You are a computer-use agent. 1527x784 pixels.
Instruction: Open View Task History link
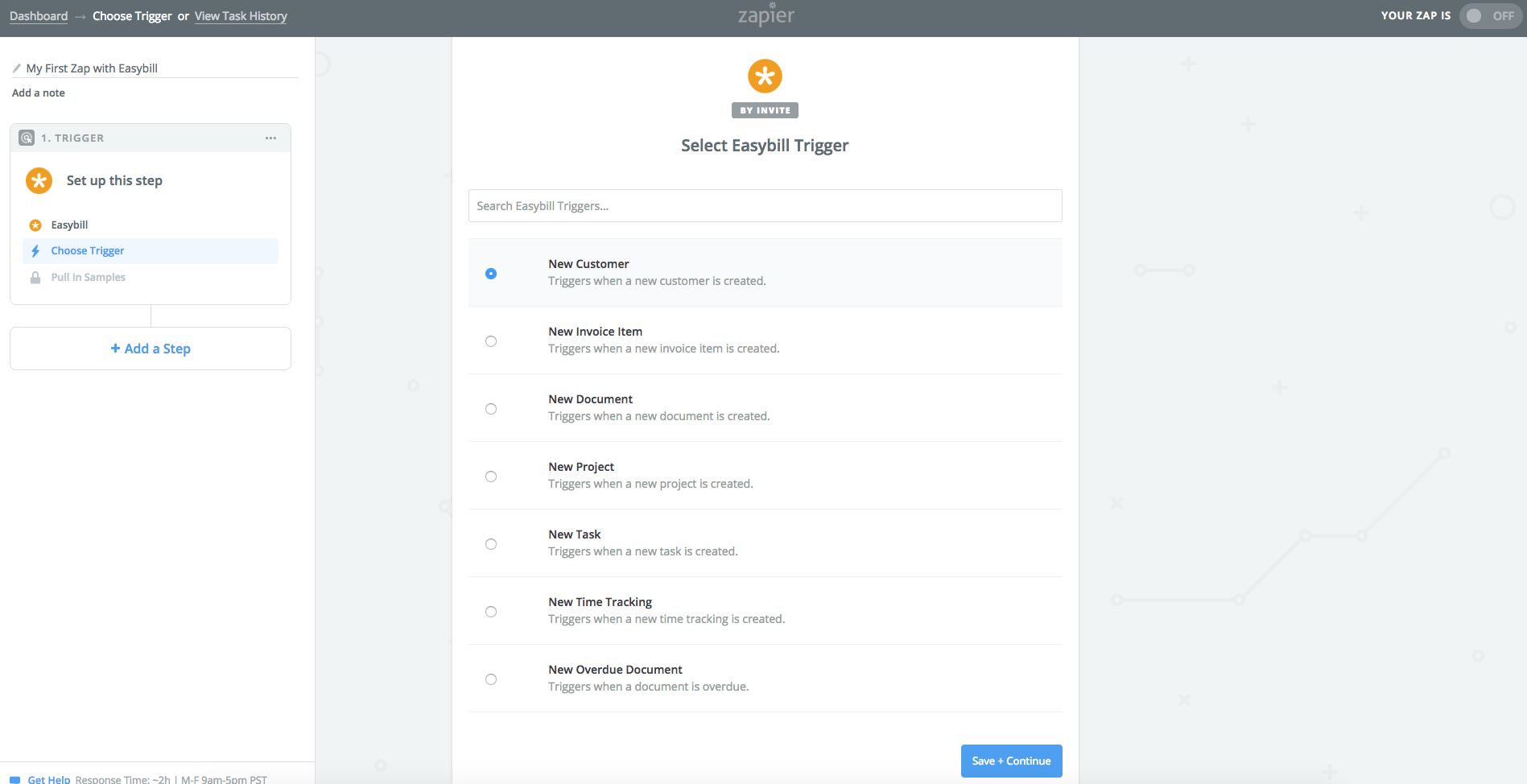pyautogui.click(x=241, y=16)
